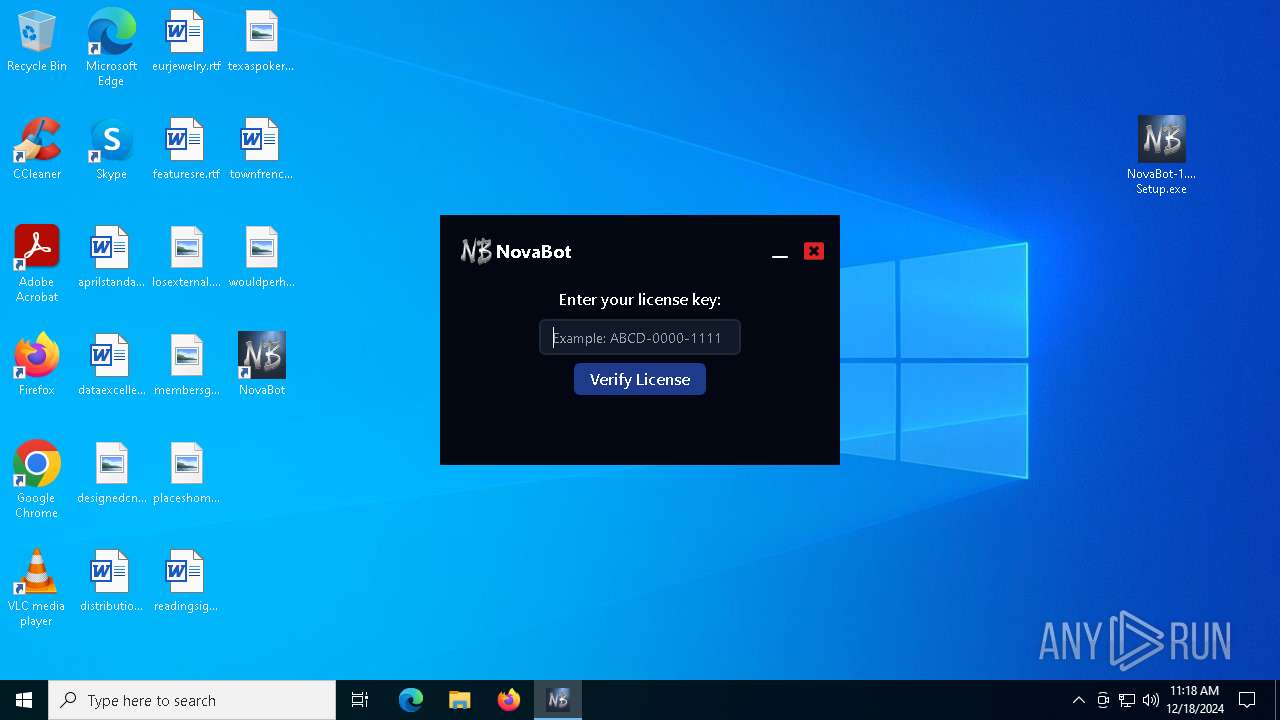Viewport: 1280px width, 720px height.
Task: Select the eurjewelry.rtf file icon
Action: tap(186, 42)
